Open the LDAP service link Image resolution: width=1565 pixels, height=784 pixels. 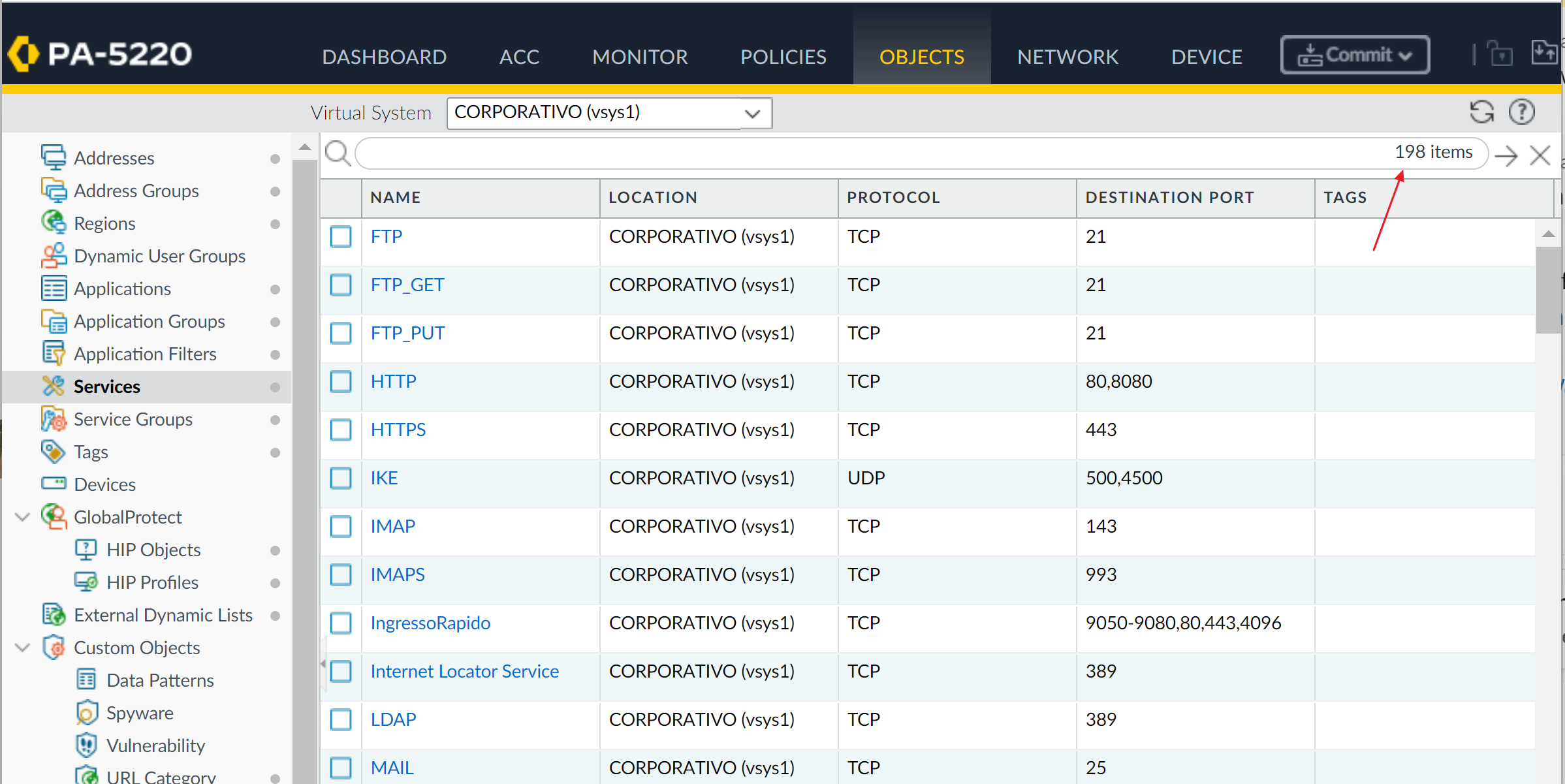[392, 719]
